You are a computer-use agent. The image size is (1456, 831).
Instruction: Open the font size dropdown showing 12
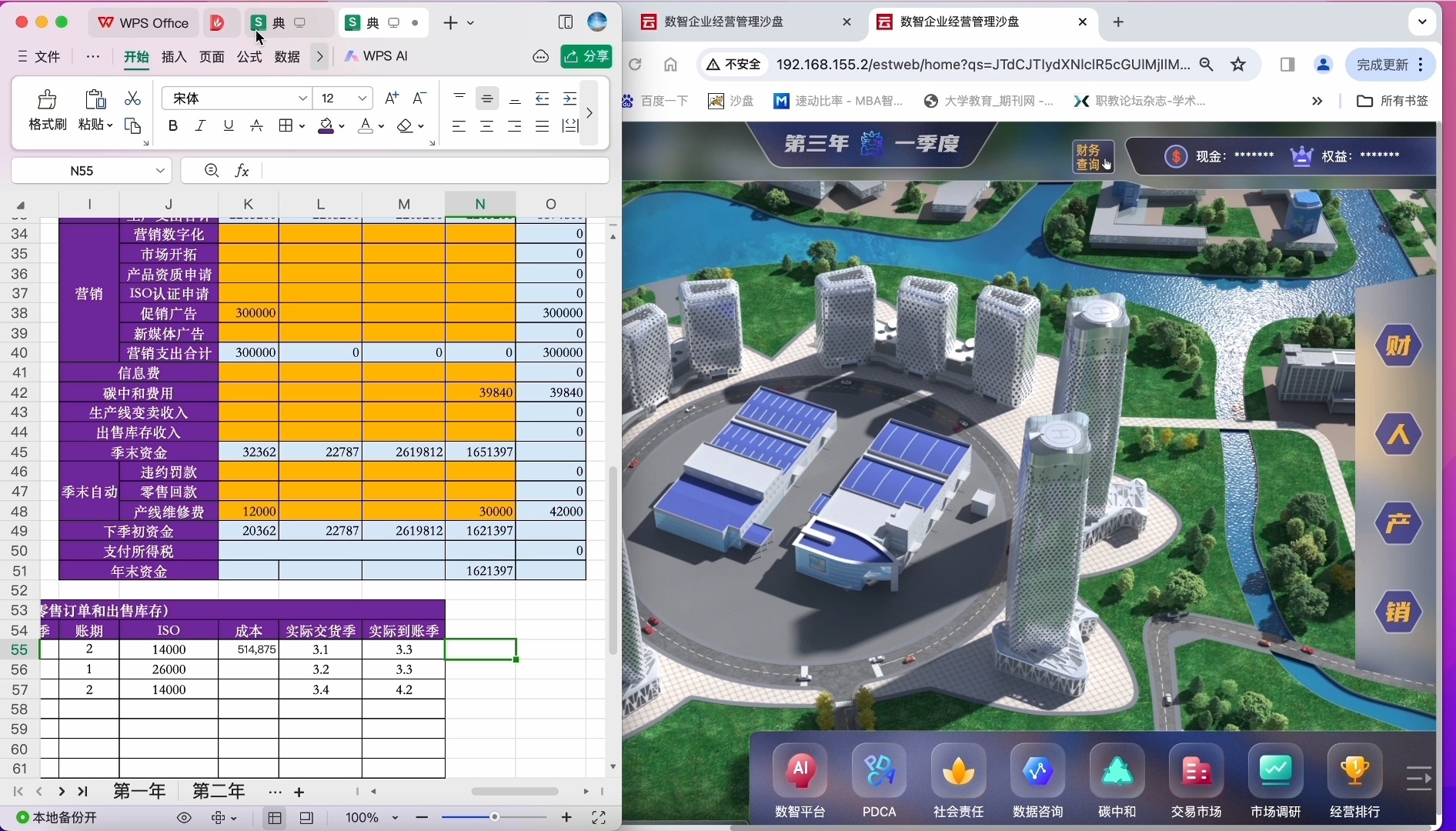[x=362, y=98]
